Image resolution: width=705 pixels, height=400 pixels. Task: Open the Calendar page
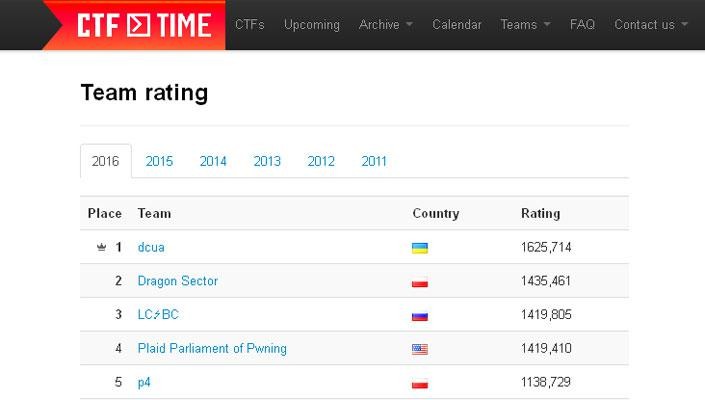[457, 24]
